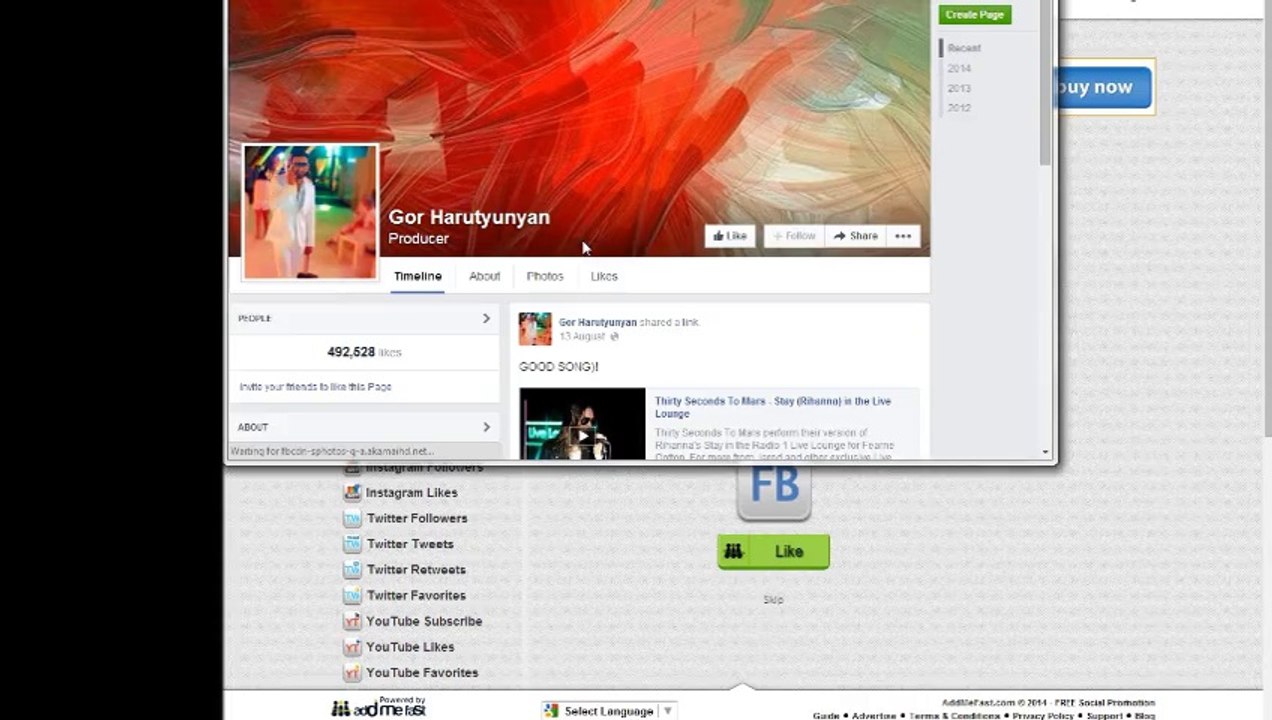This screenshot has width=1272, height=720.
Task: Open the Thirty Seconds To Mars link title
Action: point(772,407)
